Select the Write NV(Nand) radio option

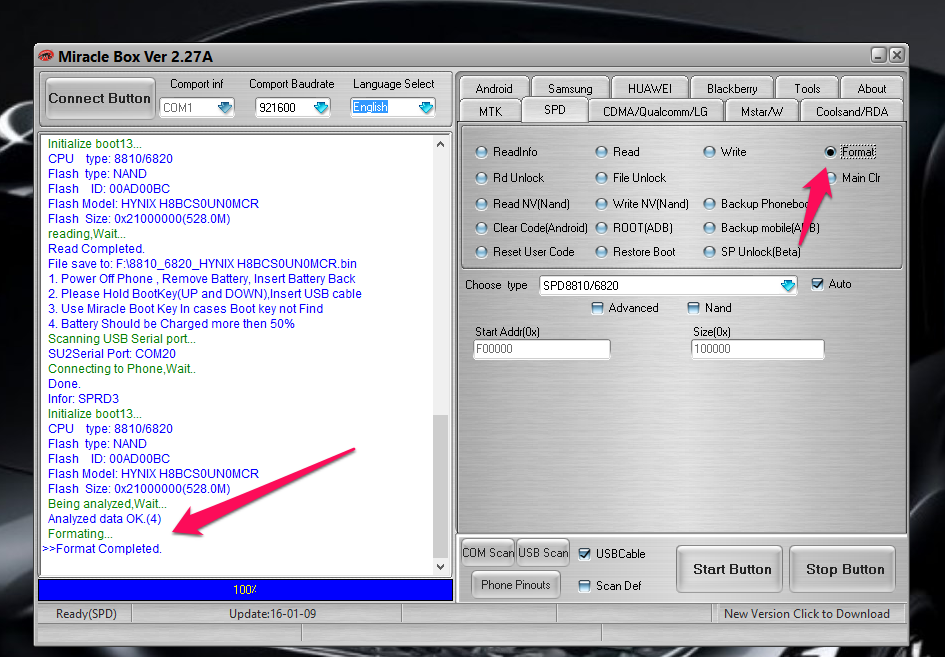point(601,204)
